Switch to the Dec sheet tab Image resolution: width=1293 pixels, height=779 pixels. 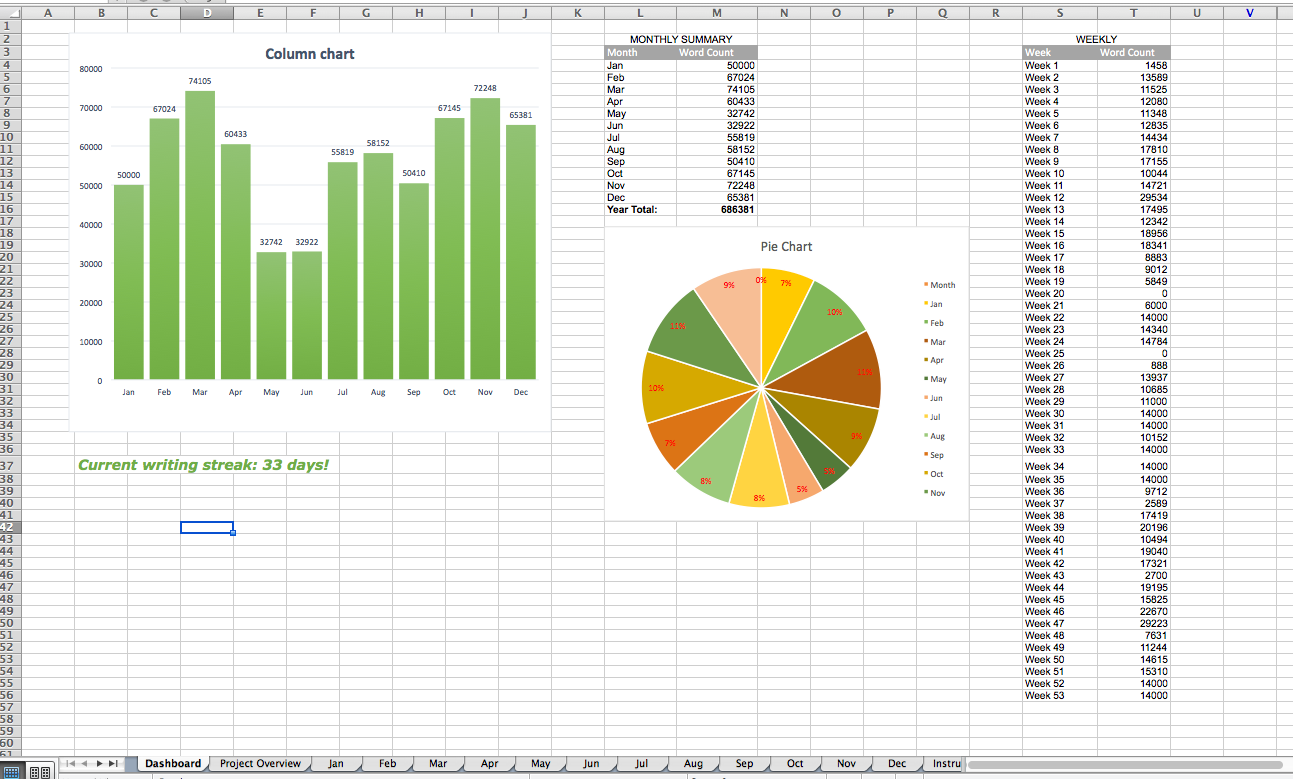897,764
